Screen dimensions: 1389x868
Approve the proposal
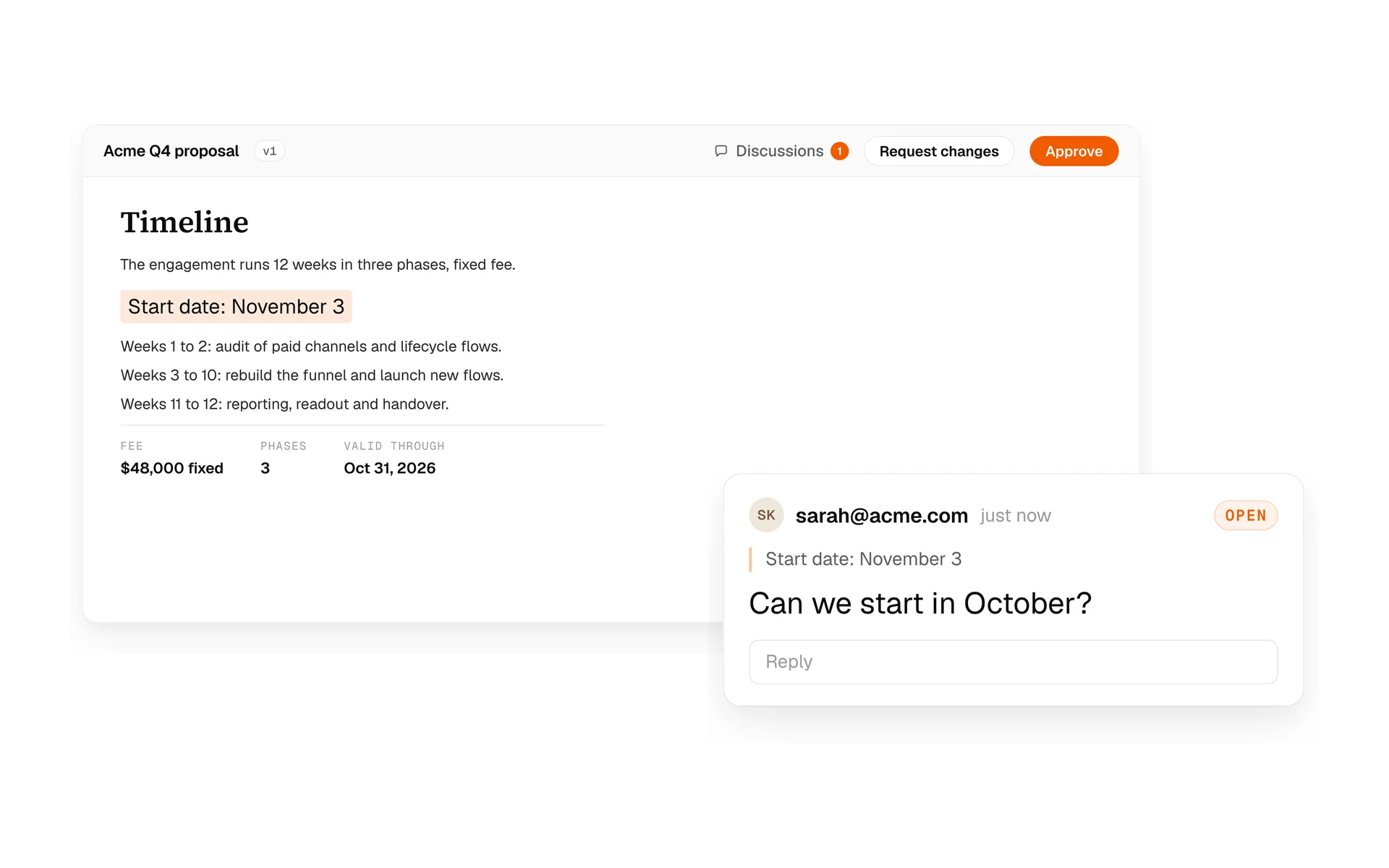click(1074, 151)
